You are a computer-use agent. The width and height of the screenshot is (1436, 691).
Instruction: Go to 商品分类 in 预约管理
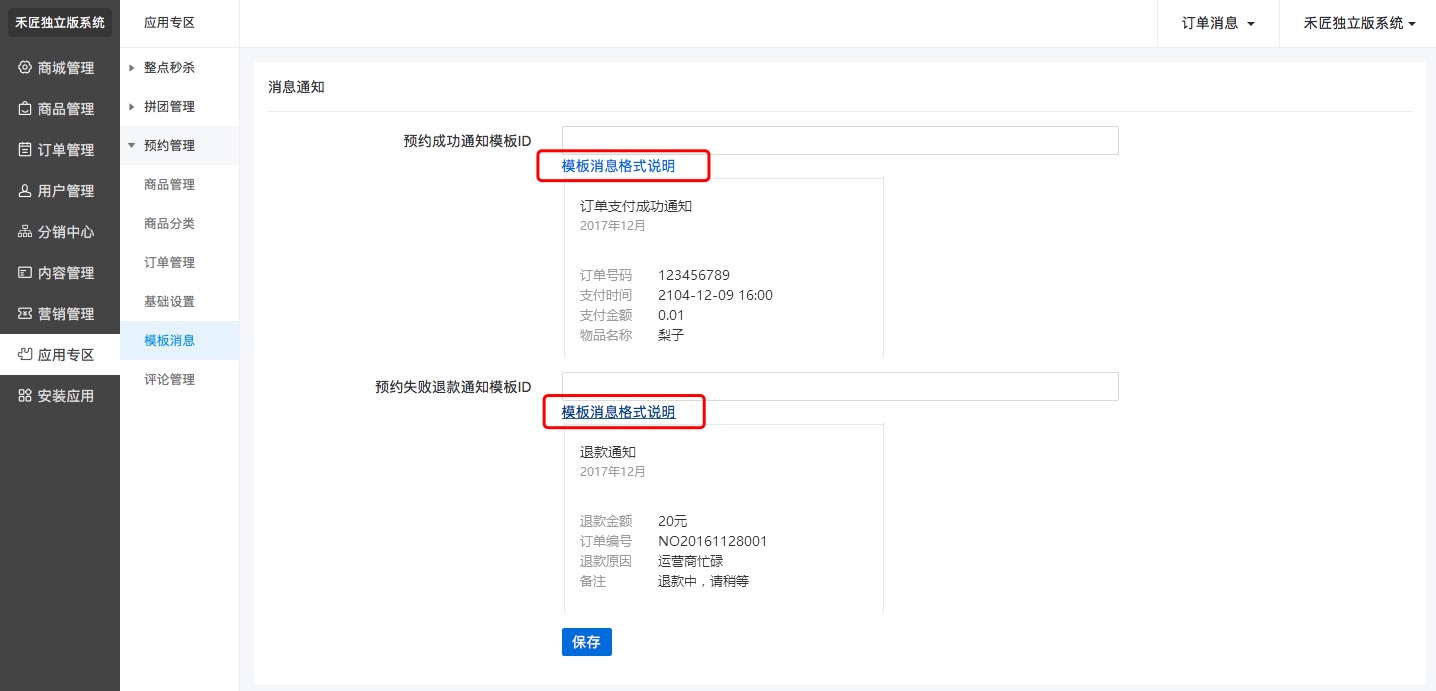169,223
